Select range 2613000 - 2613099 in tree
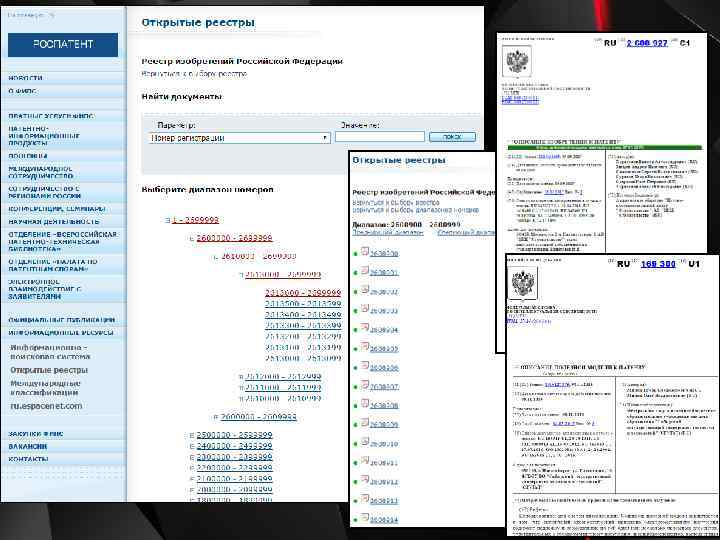720x540 pixels. (303, 359)
